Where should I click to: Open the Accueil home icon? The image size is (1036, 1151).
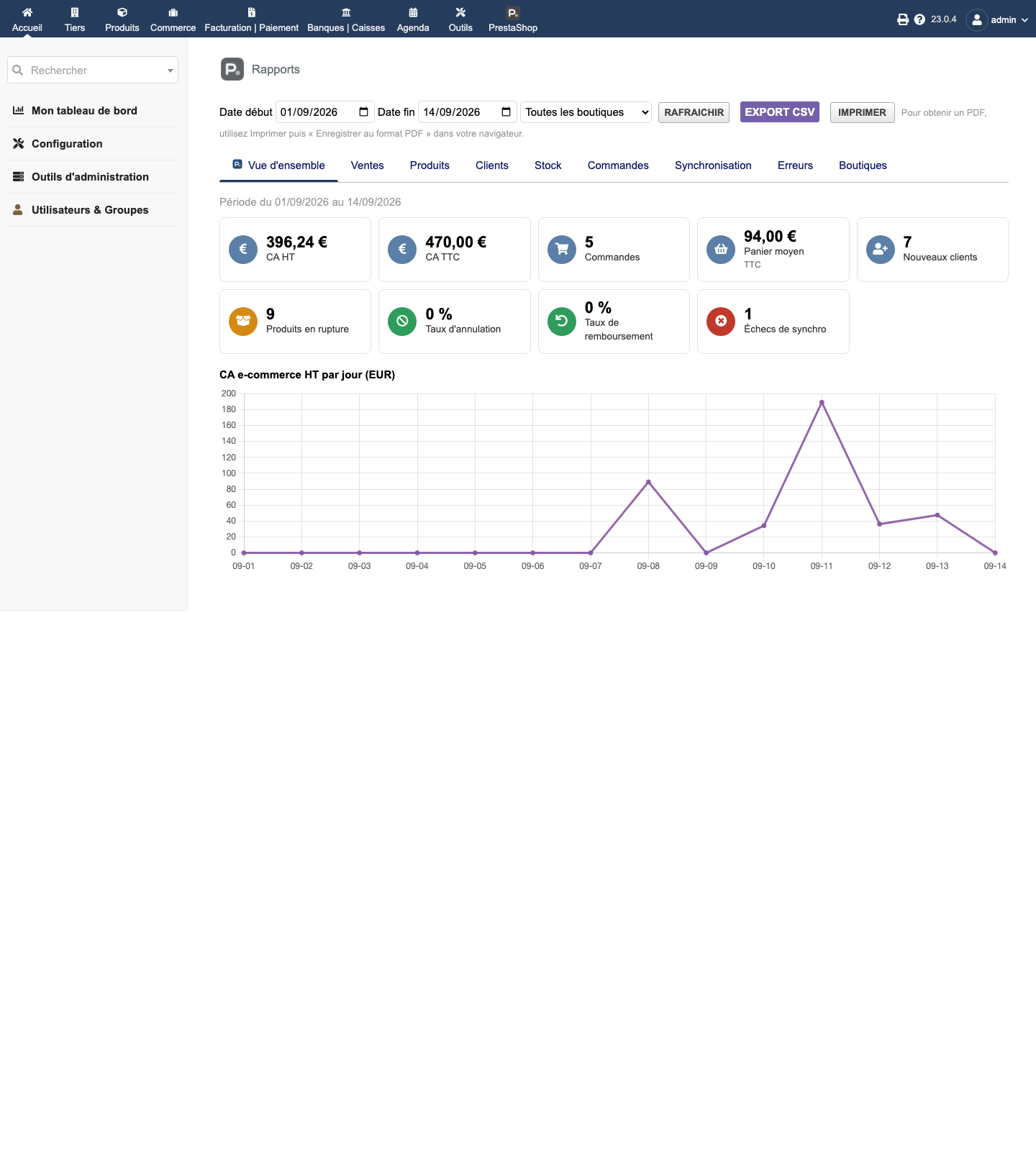coord(27,12)
